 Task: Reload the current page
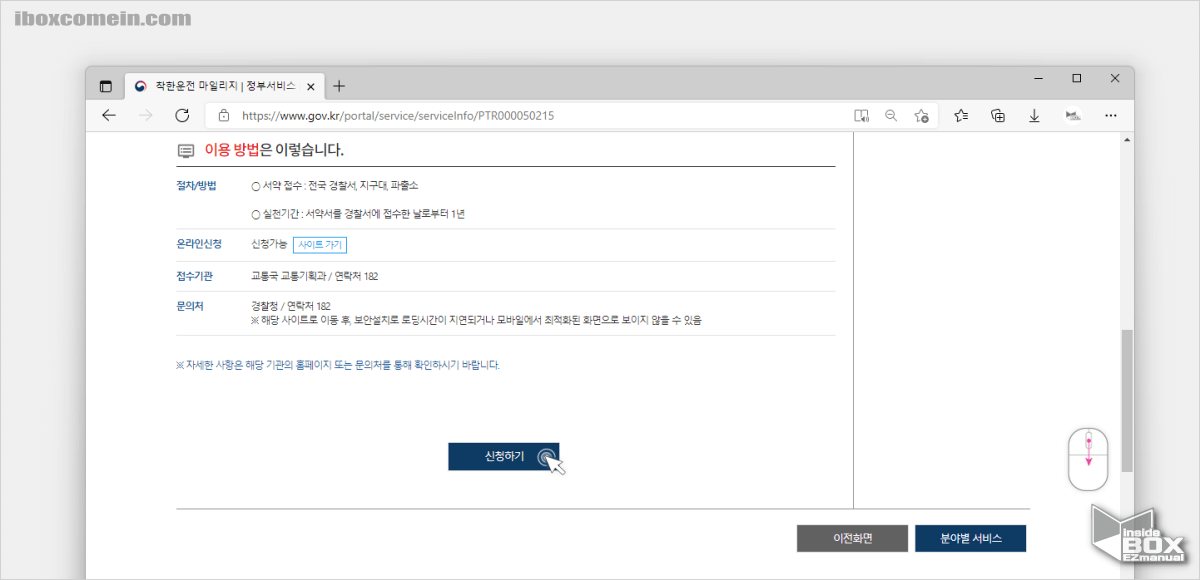click(181, 115)
